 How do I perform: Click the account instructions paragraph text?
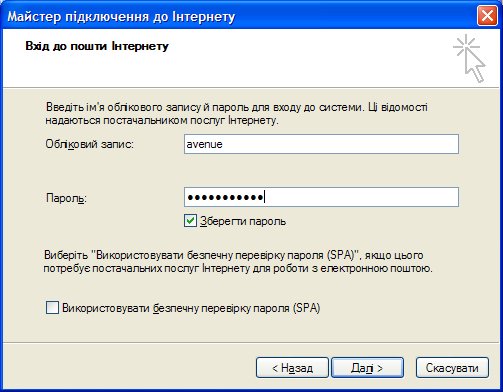[x=236, y=114]
